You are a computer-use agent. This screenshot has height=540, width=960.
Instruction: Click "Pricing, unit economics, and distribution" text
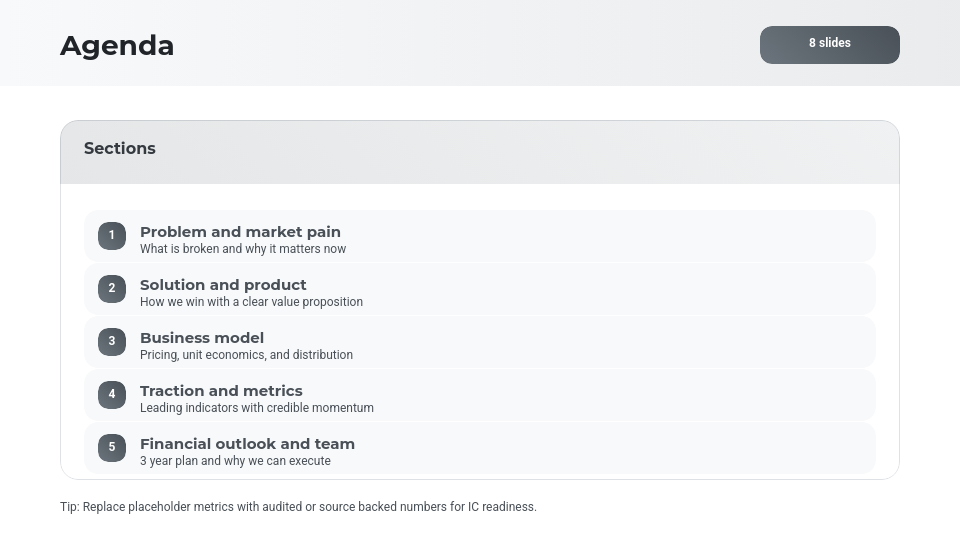[246, 355]
